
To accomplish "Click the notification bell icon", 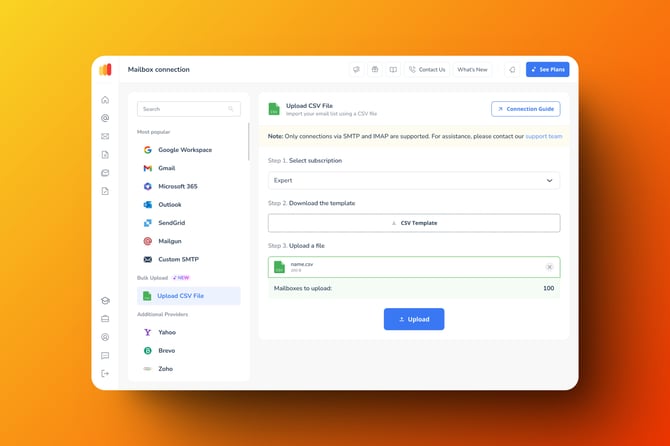I will [512, 70].
